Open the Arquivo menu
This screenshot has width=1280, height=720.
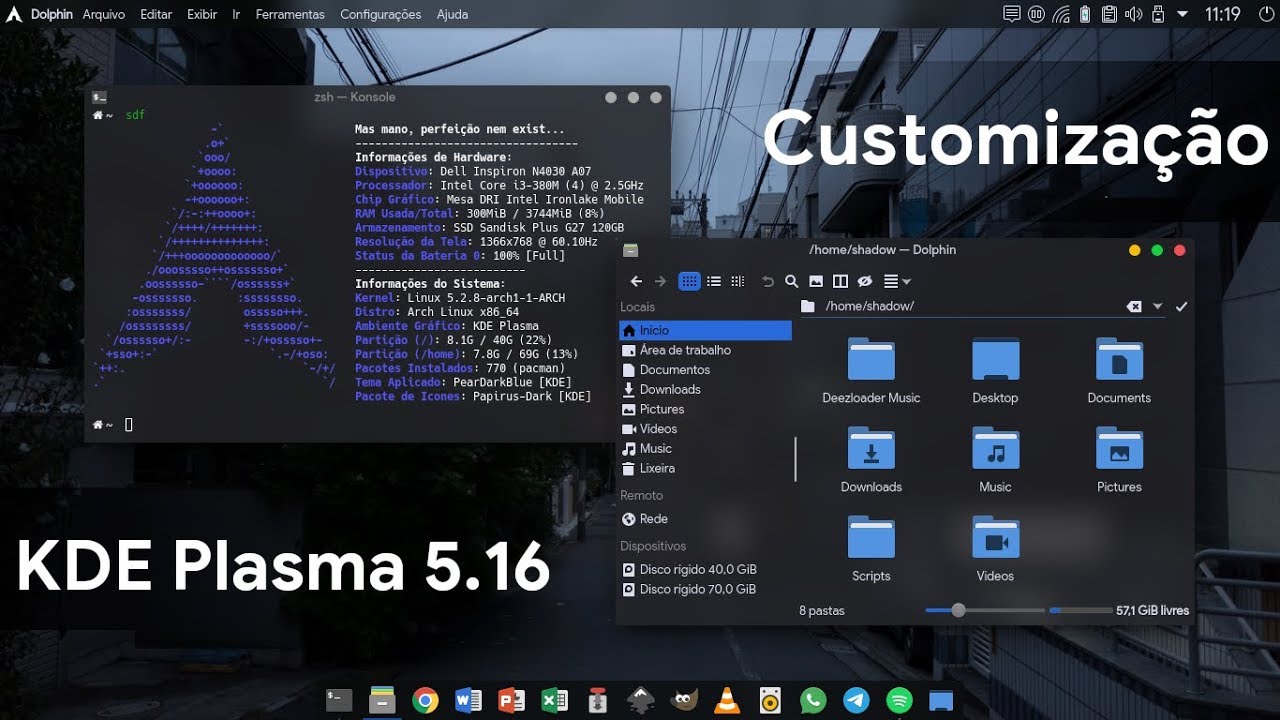tap(104, 14)
